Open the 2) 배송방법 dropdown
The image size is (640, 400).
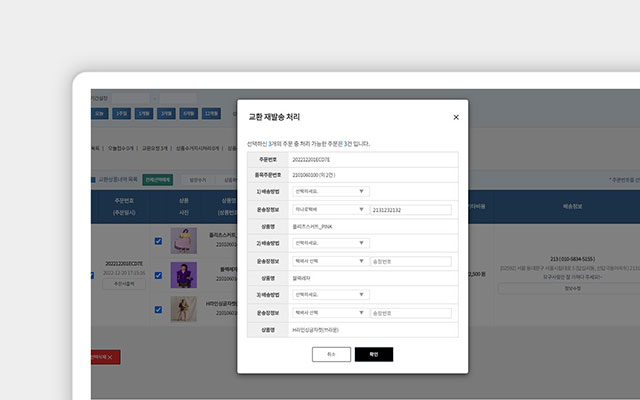(329, 243)
